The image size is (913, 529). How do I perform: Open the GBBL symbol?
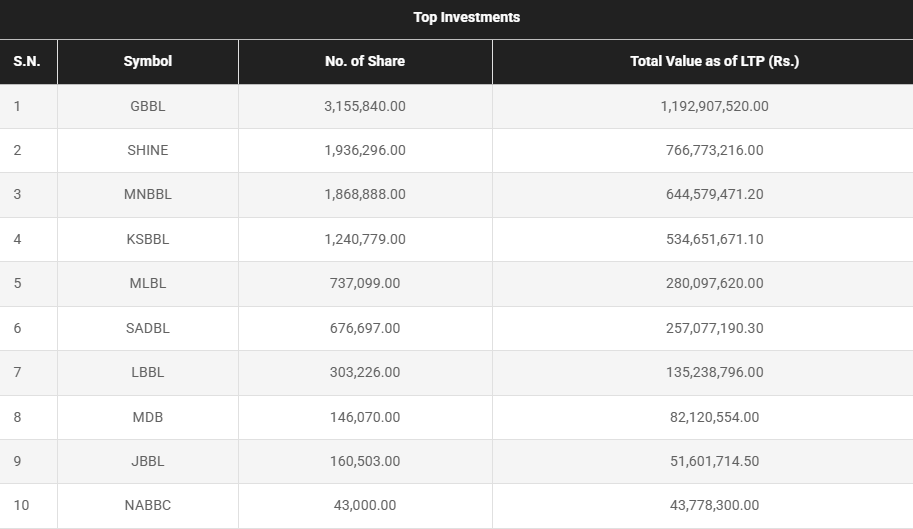148,106
